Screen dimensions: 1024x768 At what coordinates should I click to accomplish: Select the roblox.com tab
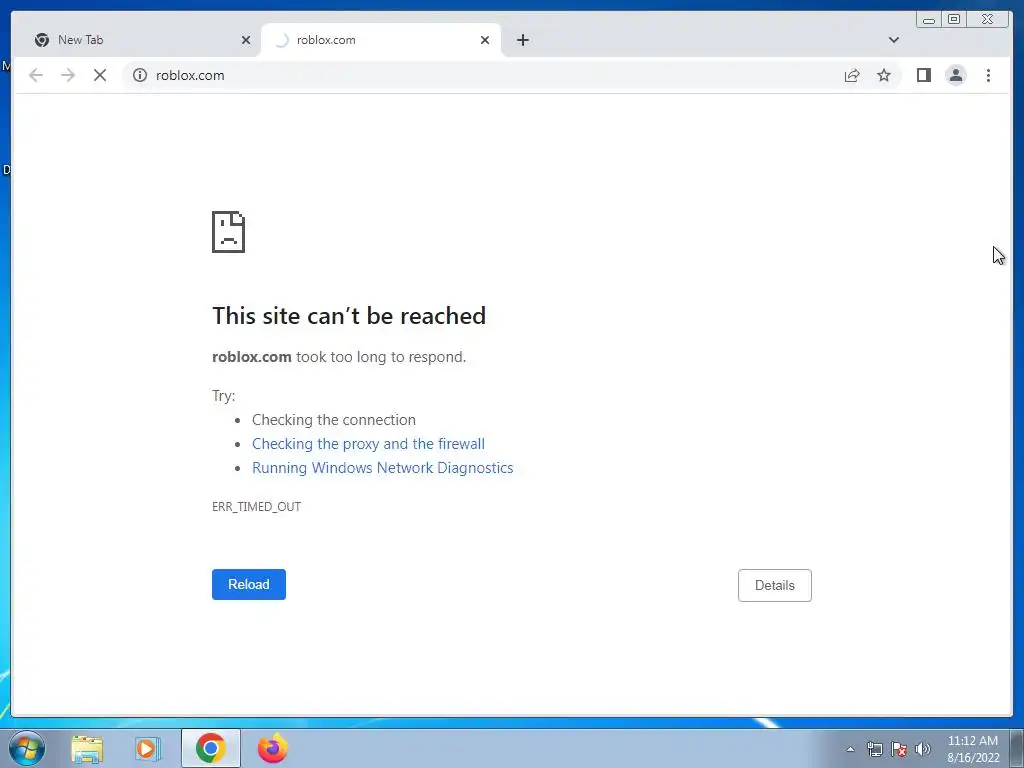pos(381,40)
